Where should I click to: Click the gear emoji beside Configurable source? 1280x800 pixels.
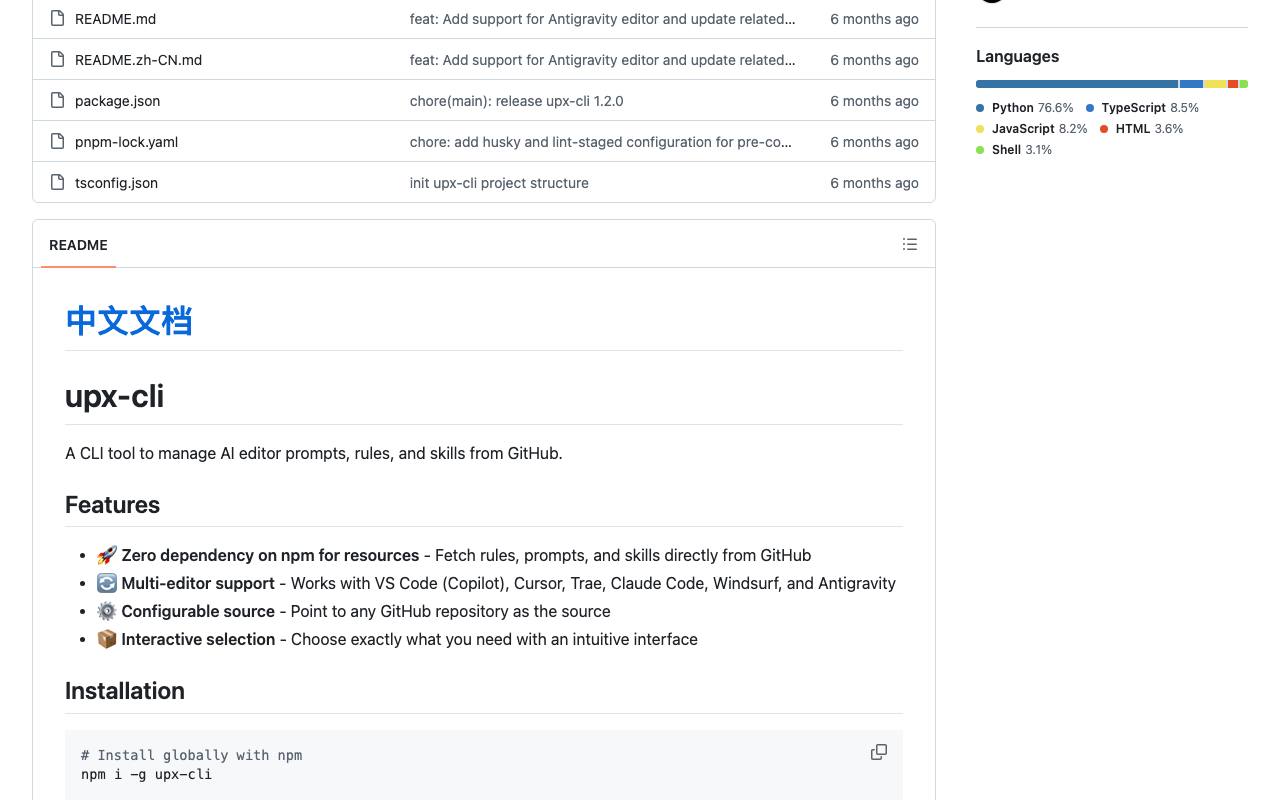[x=107, y=611]
